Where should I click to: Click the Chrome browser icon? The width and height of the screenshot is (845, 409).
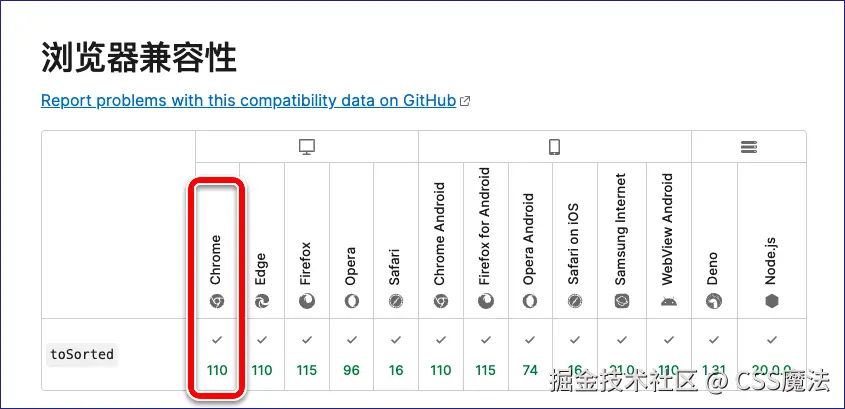click(x=217, y=301)
